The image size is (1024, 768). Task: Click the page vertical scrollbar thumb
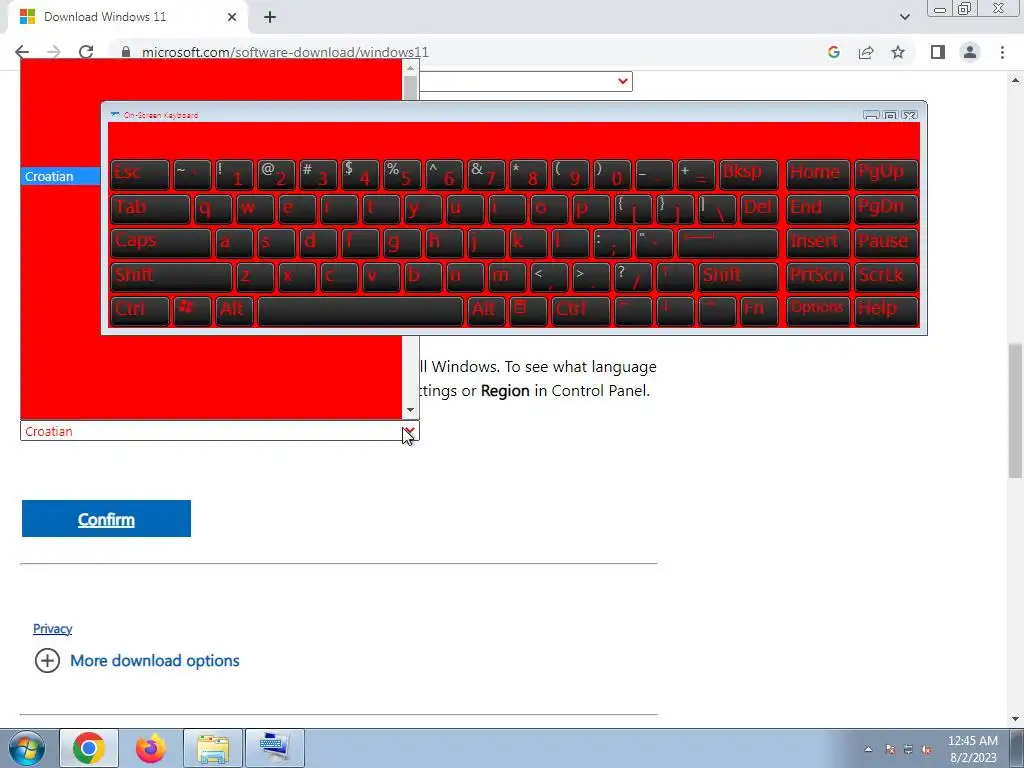(1016, 410)
